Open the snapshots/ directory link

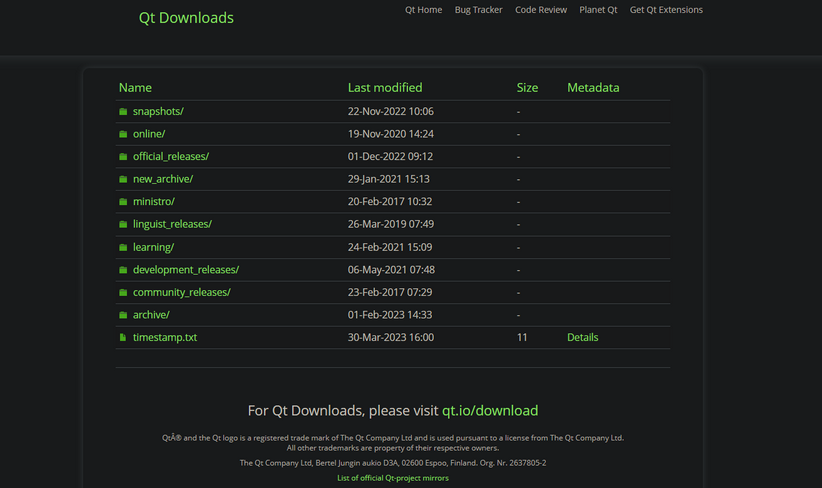click(158, 111)
